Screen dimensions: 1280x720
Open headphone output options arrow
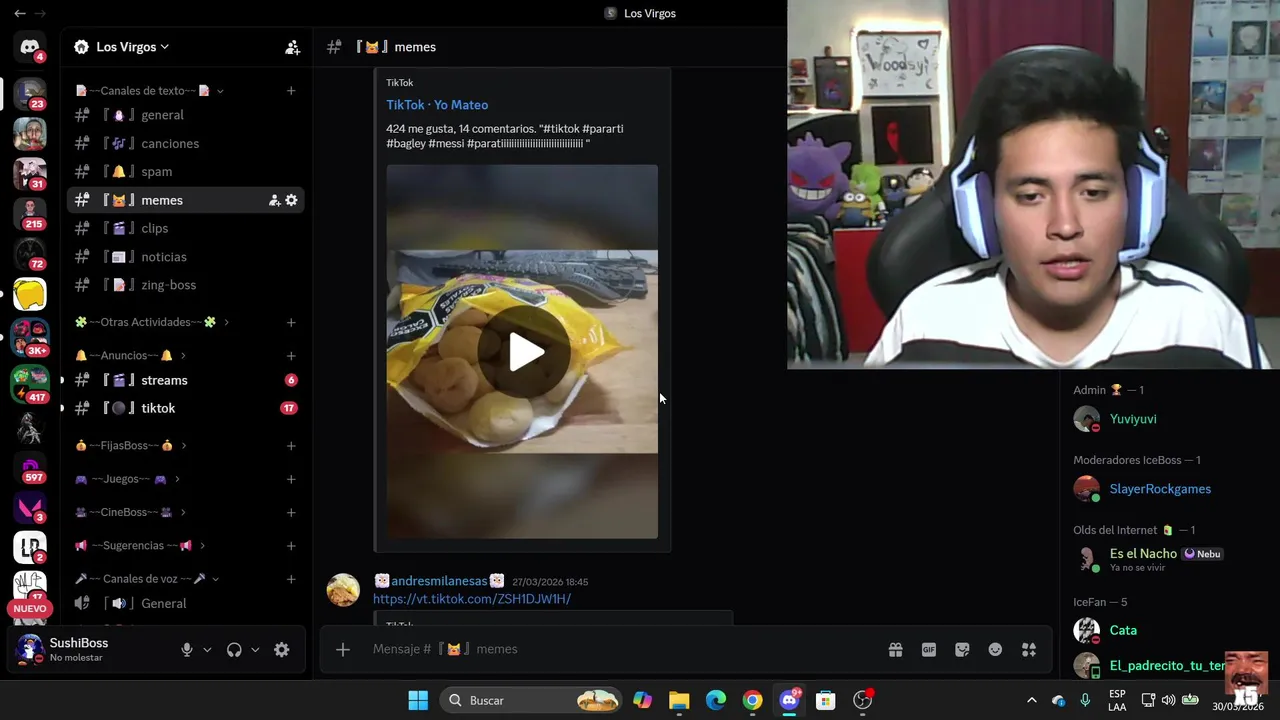pyautogui.click(x=255, y=650)
